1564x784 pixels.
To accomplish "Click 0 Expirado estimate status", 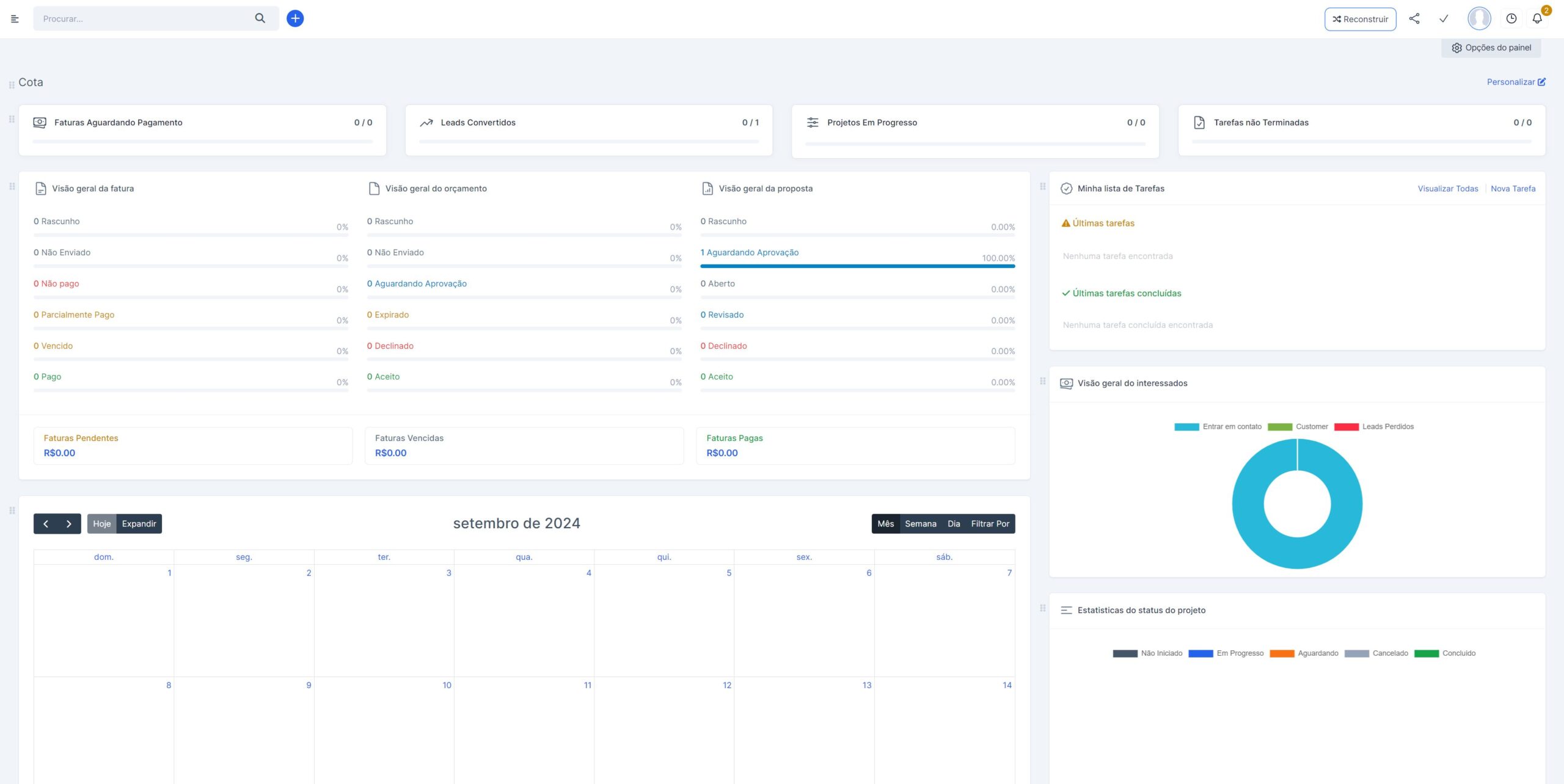I will click(x=387, y=314).
